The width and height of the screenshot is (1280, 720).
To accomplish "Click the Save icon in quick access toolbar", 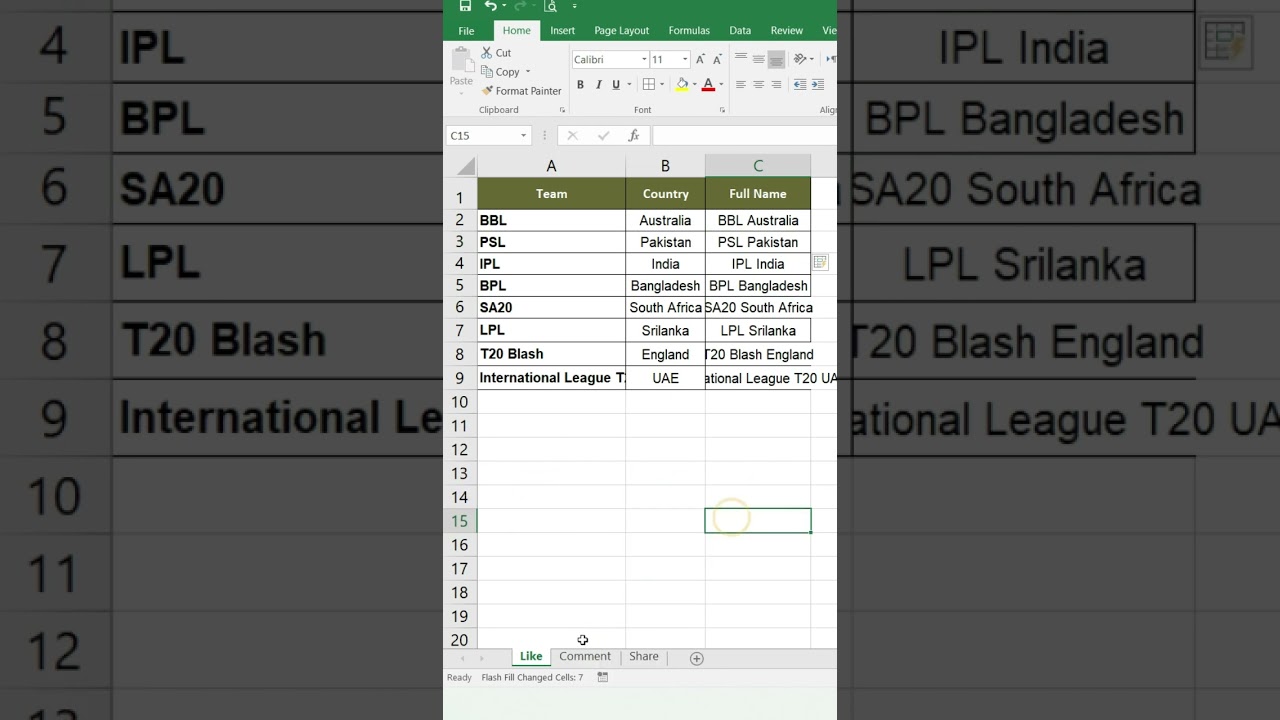I will (465, 6).
